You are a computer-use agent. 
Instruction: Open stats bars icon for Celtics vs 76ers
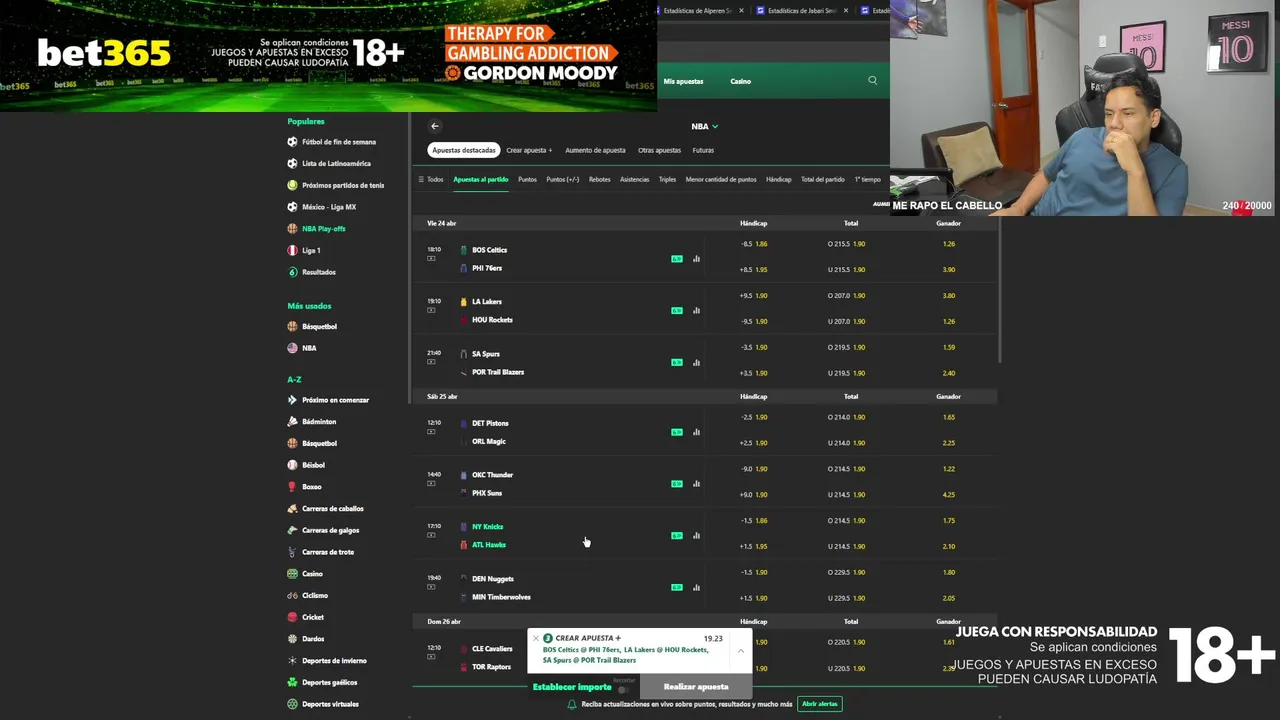coord(696,259)
